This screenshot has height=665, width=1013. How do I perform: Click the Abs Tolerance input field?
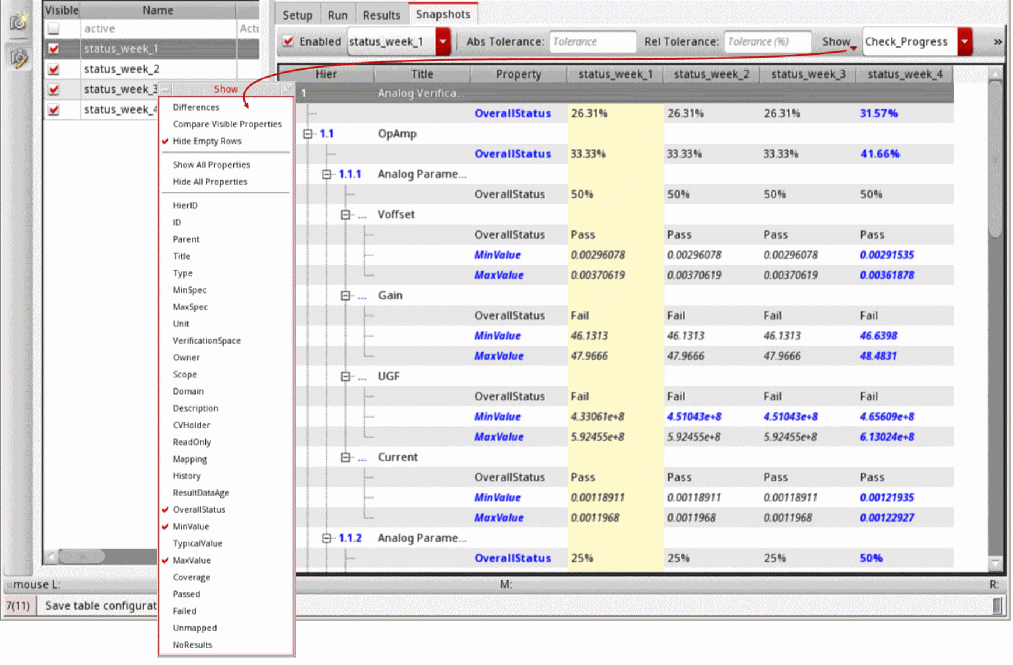tap(592, 42)
